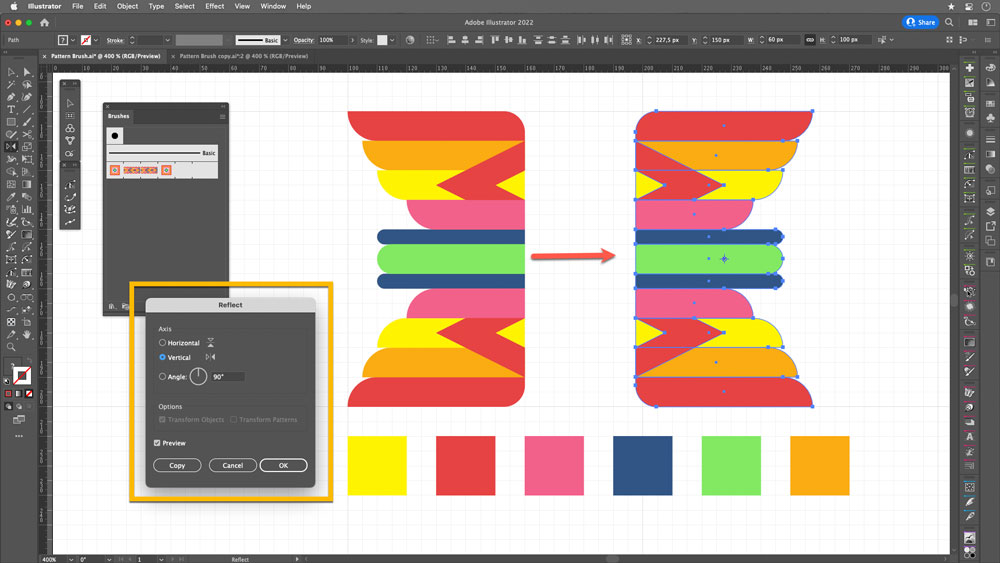The image size is (1000, 563).
Task: Click the navy blue color square
Action: pyautogui.click(x=642, y=465)
